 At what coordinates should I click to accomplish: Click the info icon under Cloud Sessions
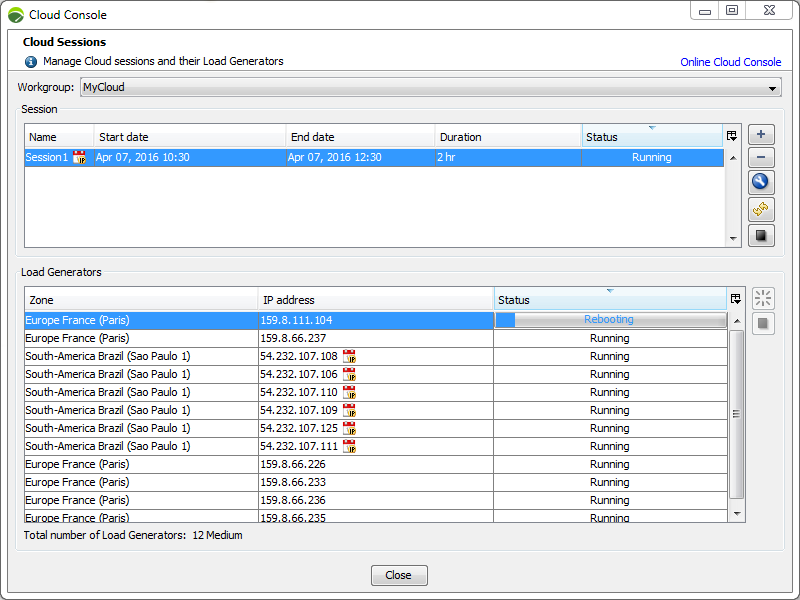[31, 62]
